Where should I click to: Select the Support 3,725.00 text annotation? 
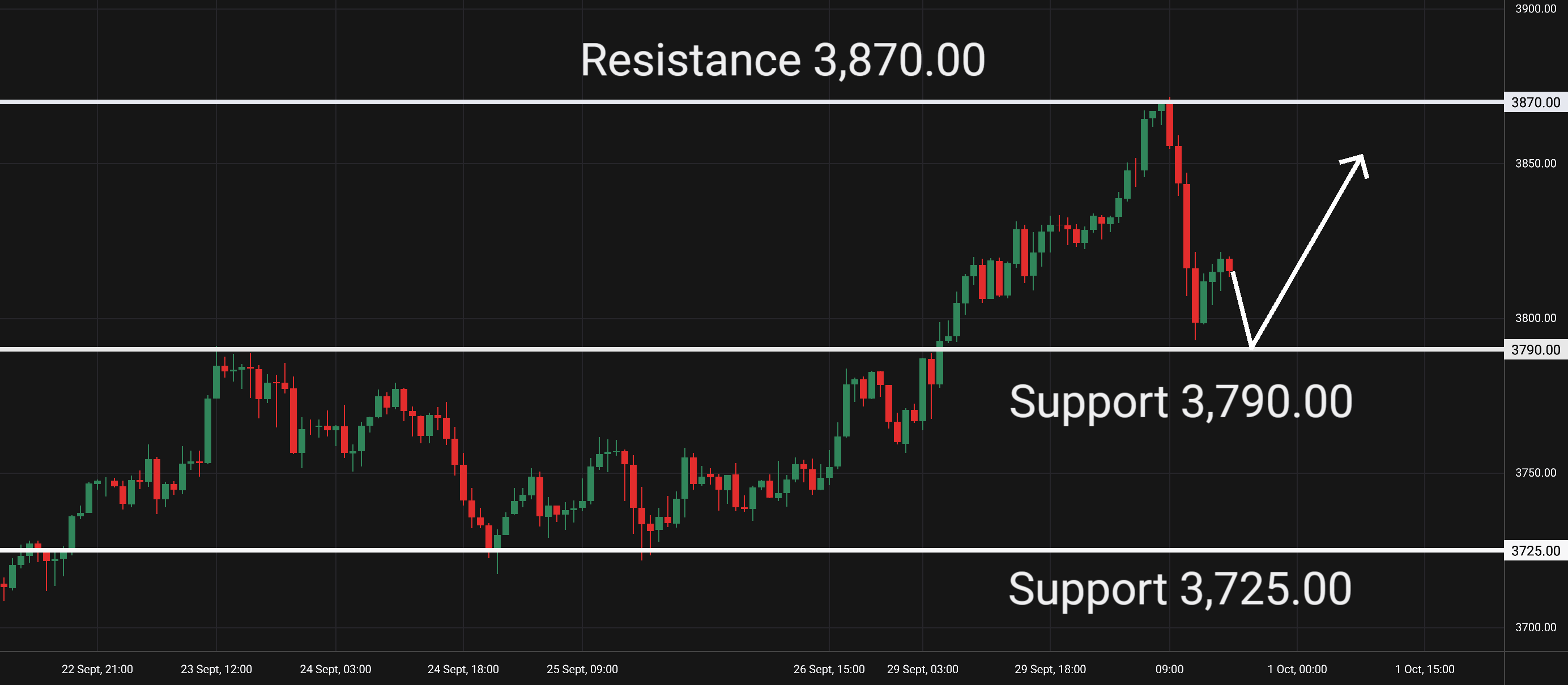(1181, 589)
